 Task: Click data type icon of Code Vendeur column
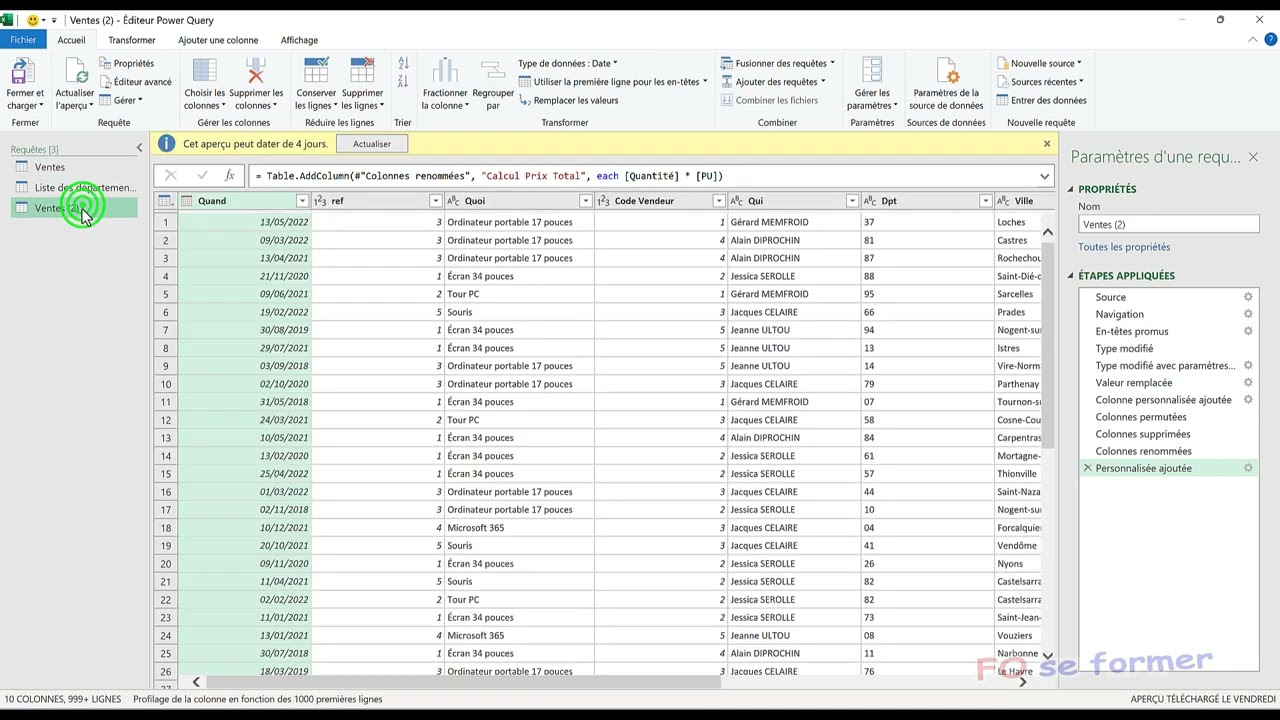click(603, 201)
